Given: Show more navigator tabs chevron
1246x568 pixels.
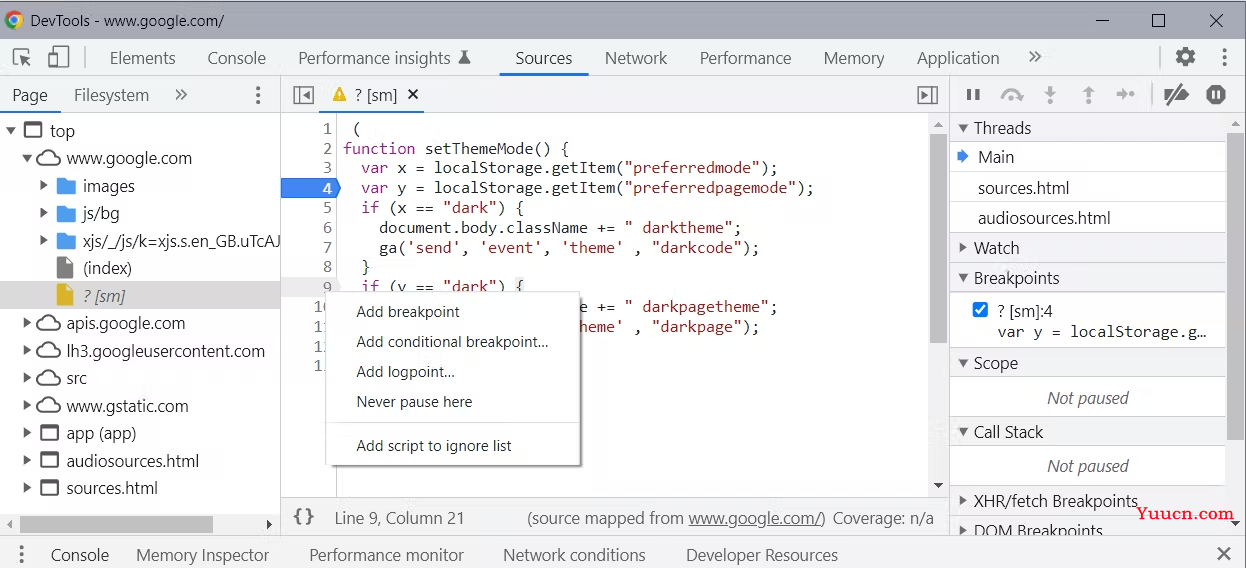Looking at the screenshot, I should [x=181, y=95].
